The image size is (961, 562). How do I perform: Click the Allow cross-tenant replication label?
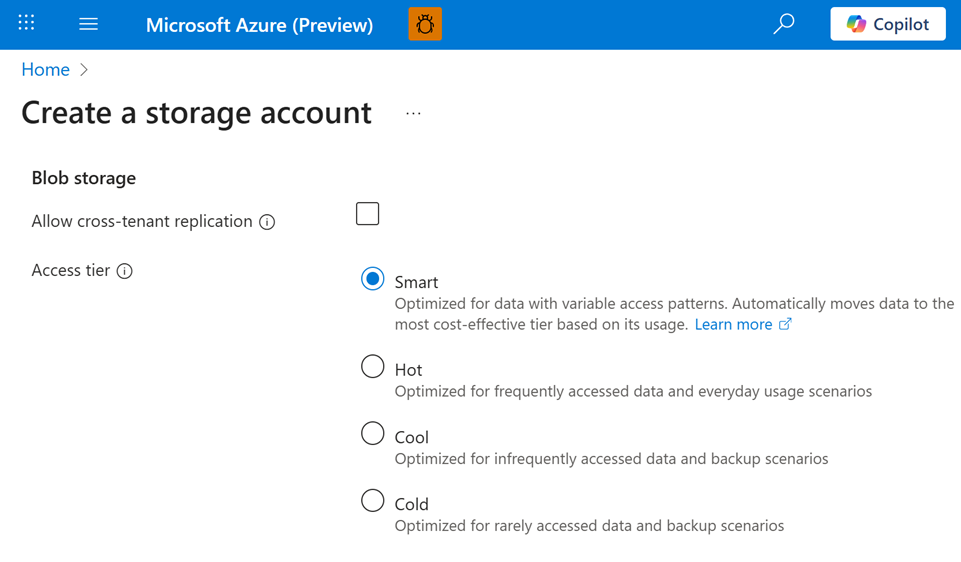pos(142,221)
